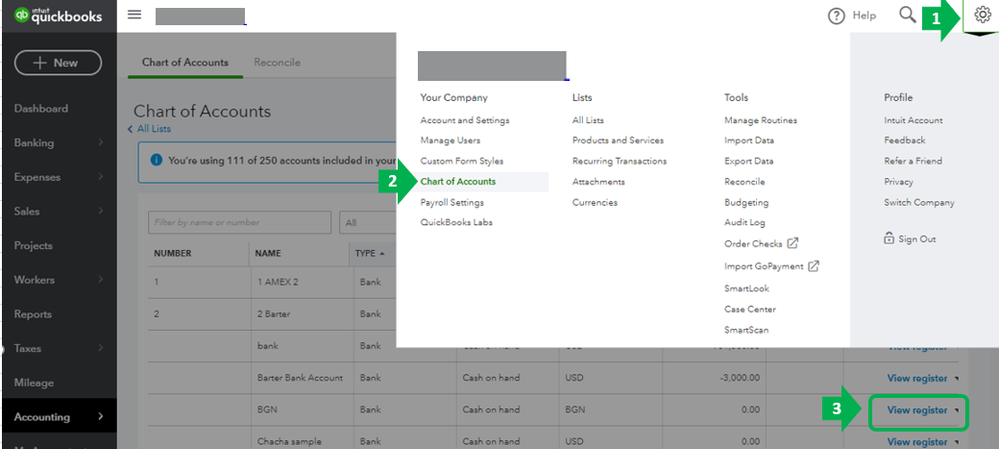This screenshot has width=999, height=449.
Task: Expand Expenses sidebar chevron
Action: (x=101, y=177)
